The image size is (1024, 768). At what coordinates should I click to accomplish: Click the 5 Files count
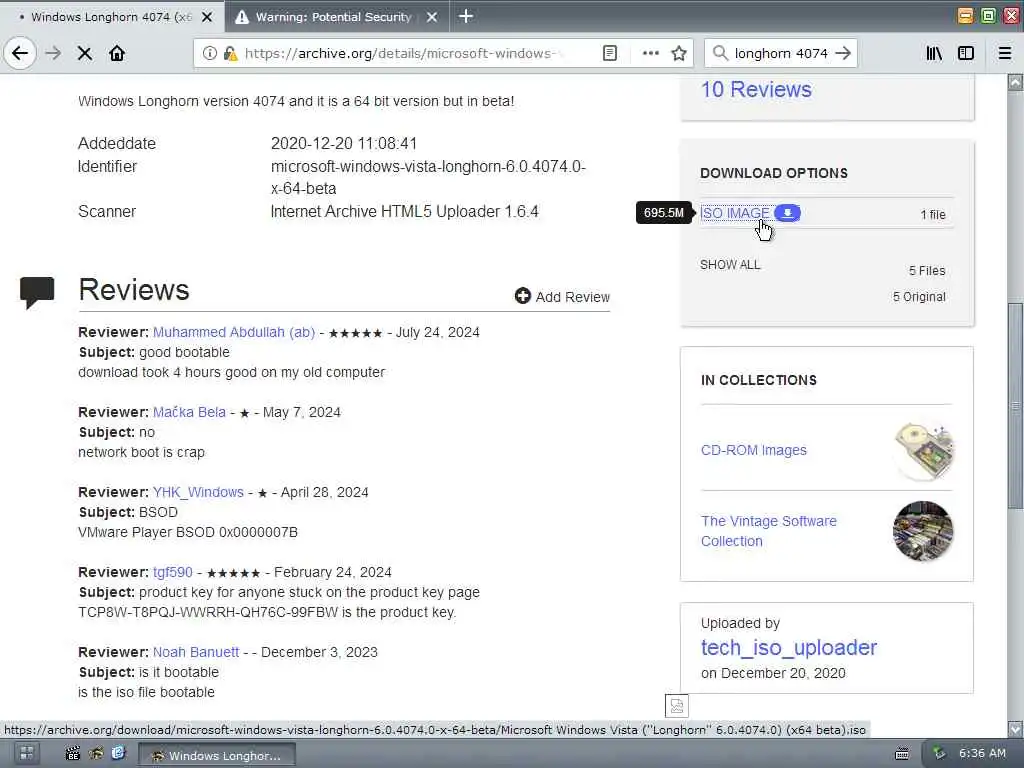(x=927, y=270)
